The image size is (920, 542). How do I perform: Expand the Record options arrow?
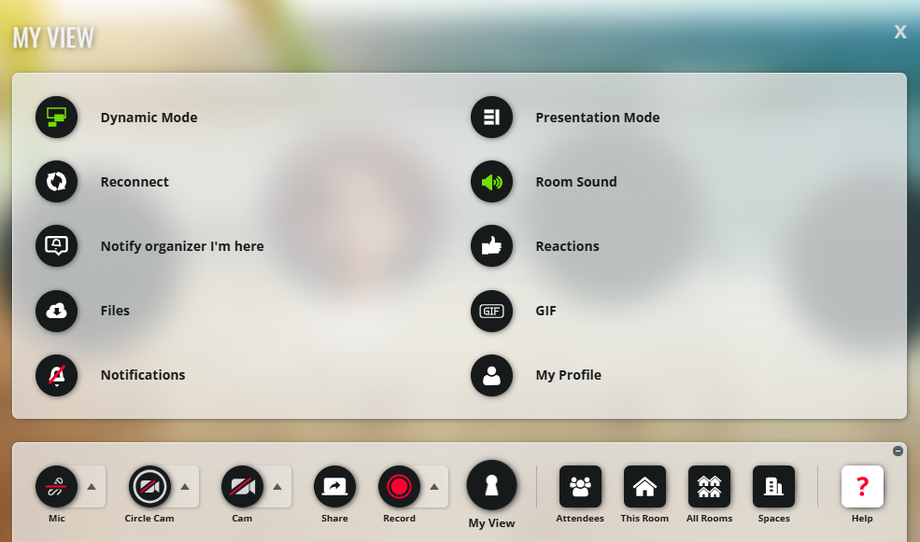click(434, 487)
